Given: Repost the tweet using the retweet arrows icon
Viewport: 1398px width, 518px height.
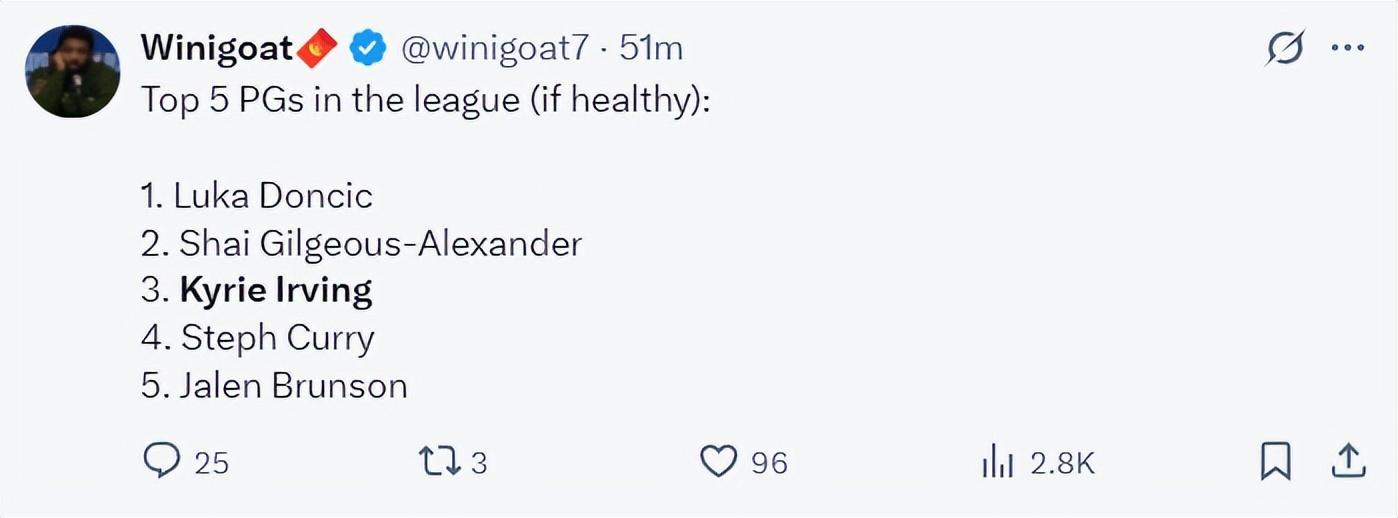Looking at the screenshot, I should coord(439,462).
